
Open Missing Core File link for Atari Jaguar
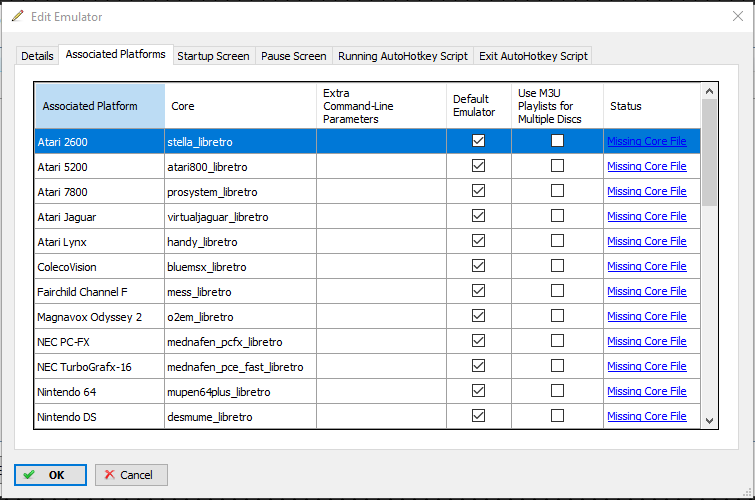[647, 216]
